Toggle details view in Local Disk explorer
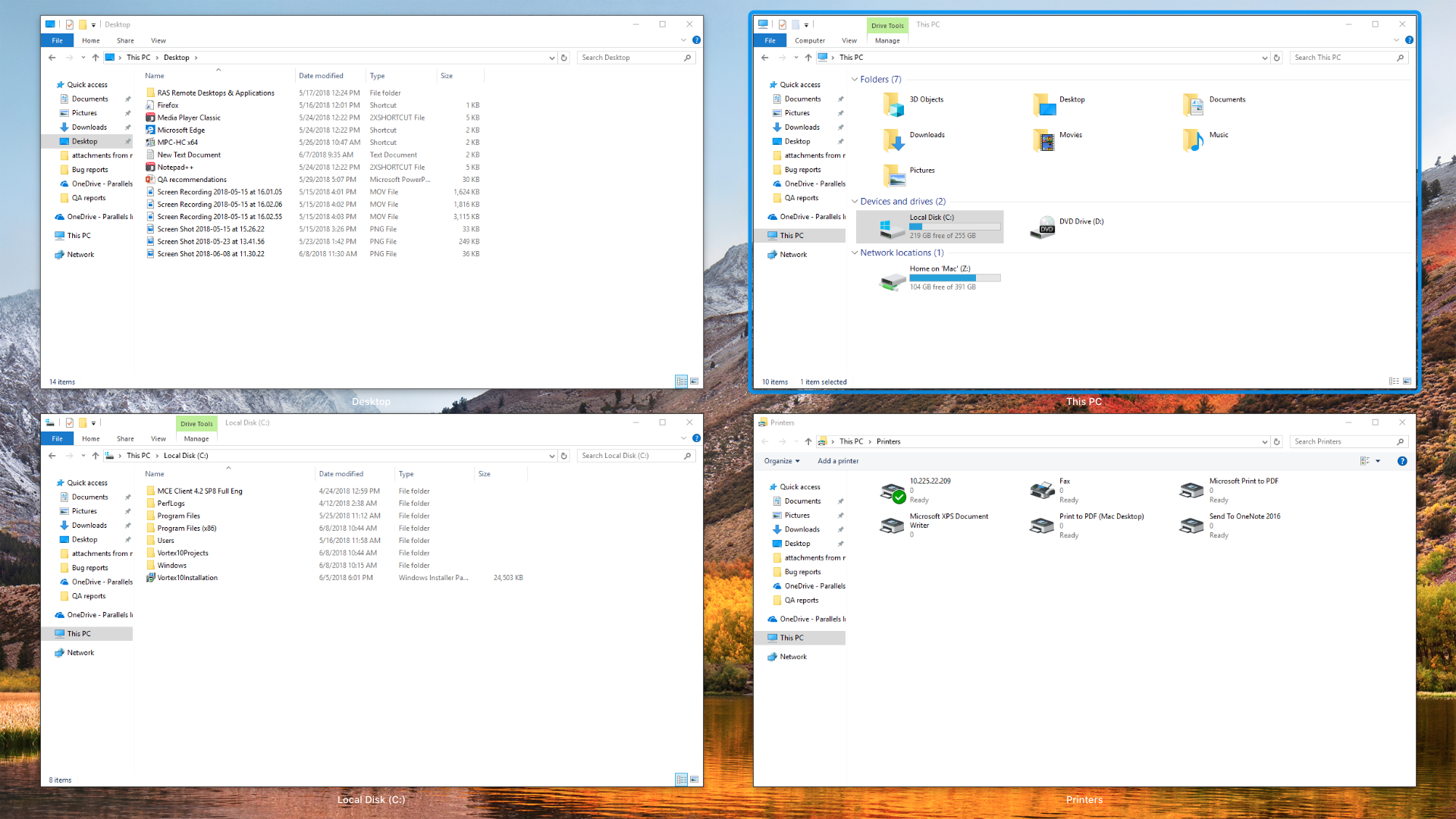Screen dimensions: 1456x819 680,779
